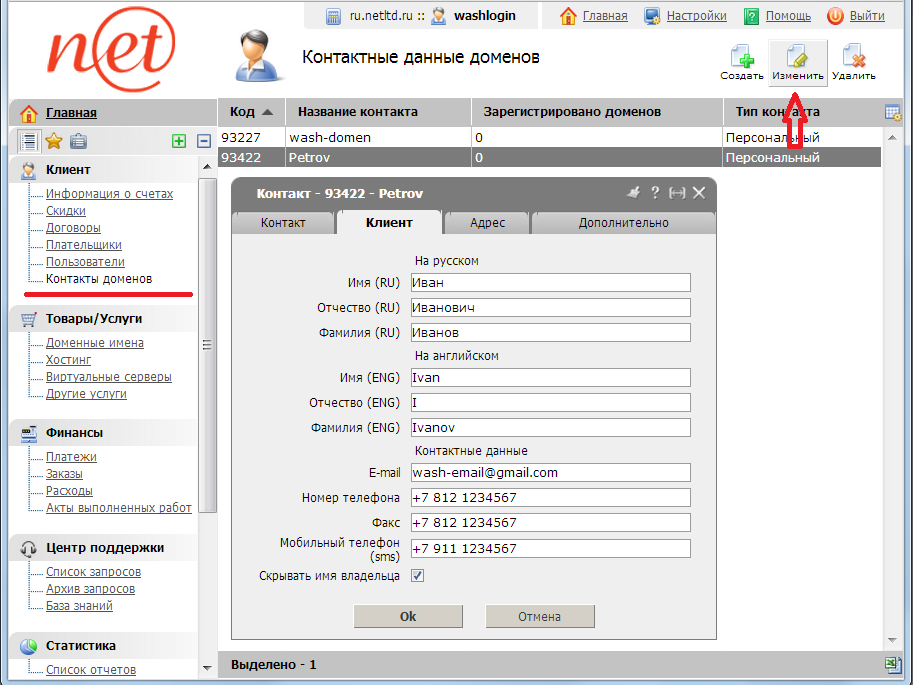This screenshot has width=913, height=685.
Task: Switch to the Адрес tab
Action: coord(487,223)
